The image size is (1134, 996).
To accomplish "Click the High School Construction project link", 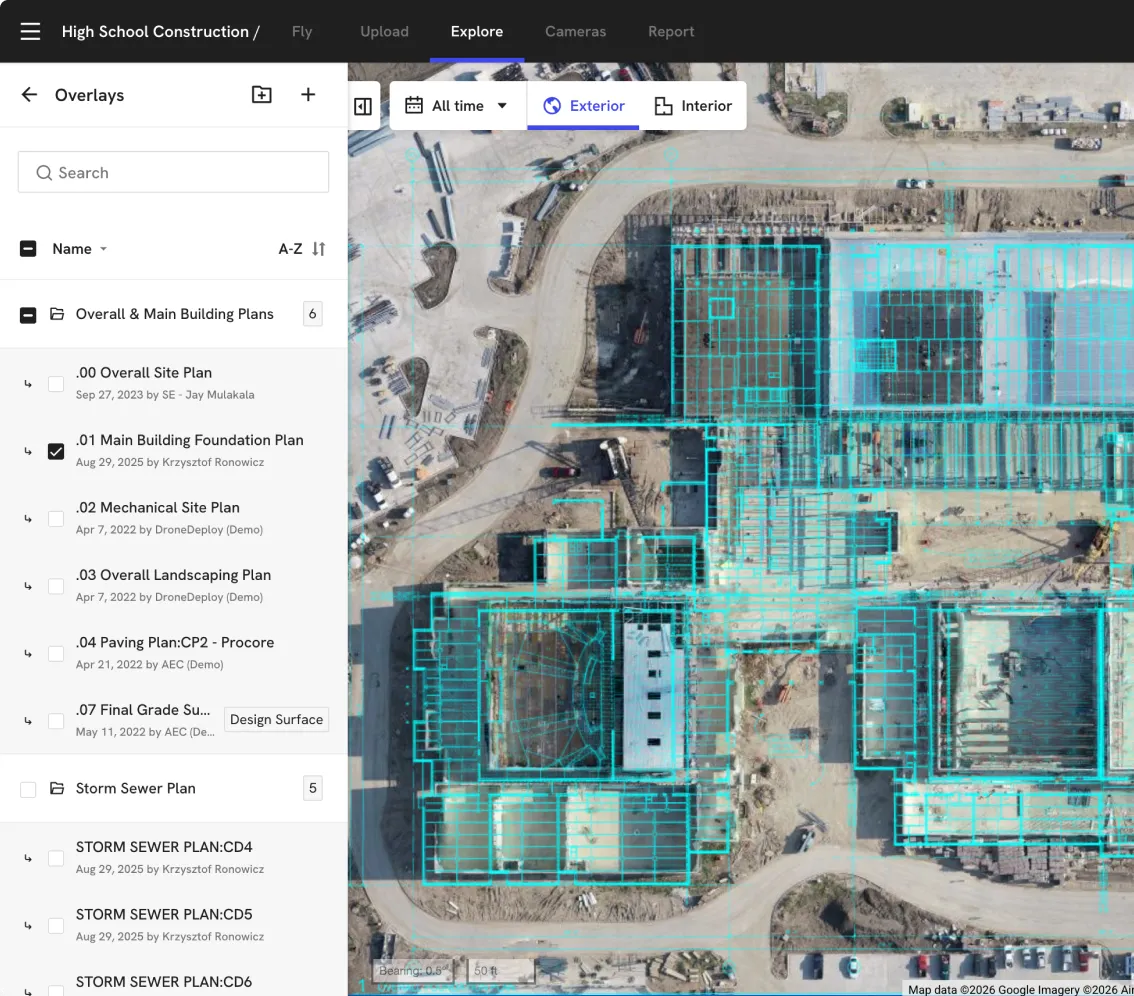I will click(x=155, y=32).
